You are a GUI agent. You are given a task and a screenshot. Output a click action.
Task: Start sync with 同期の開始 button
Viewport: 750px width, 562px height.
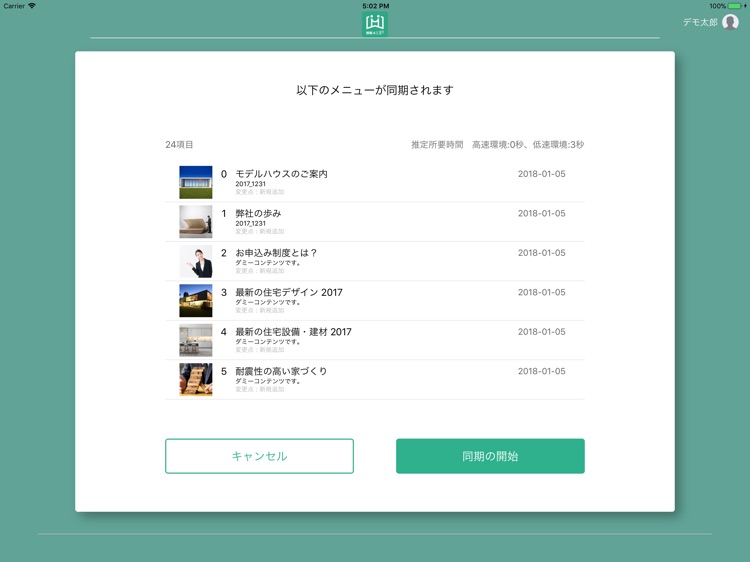point(490,456)
